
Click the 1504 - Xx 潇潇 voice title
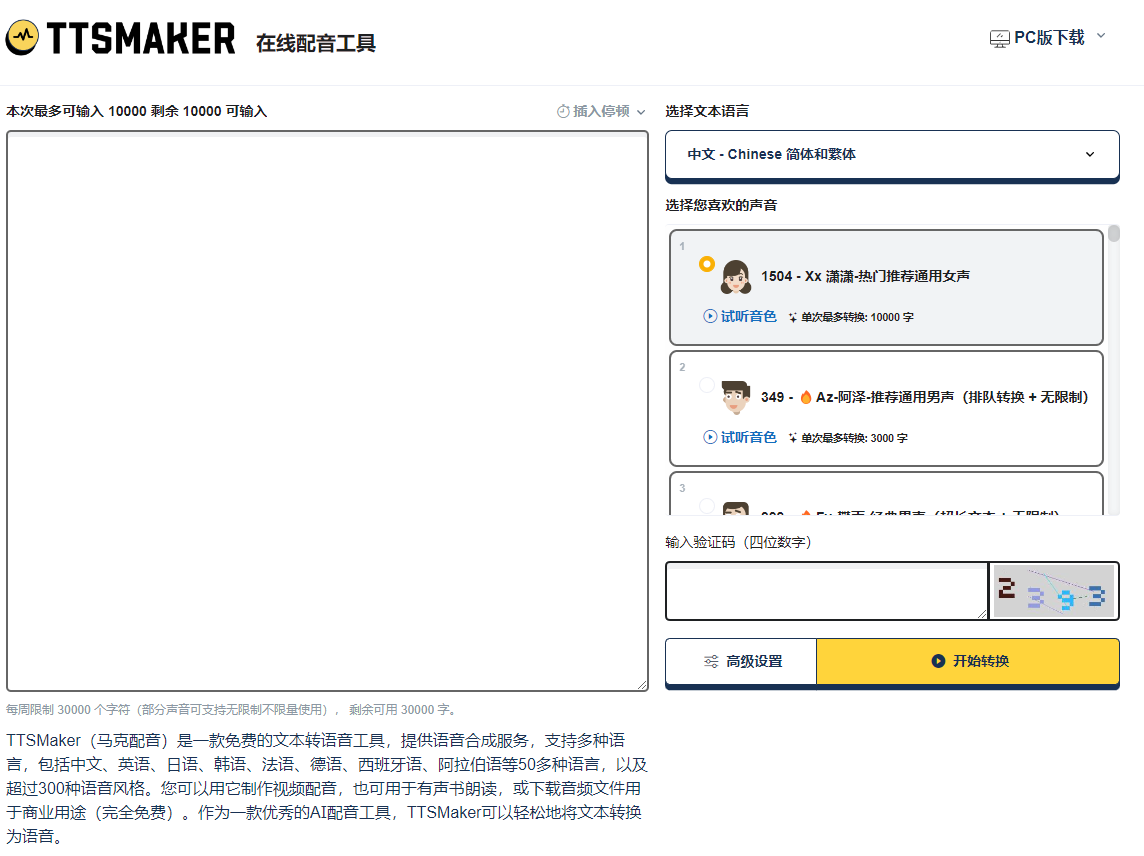(x=865, y=276)
